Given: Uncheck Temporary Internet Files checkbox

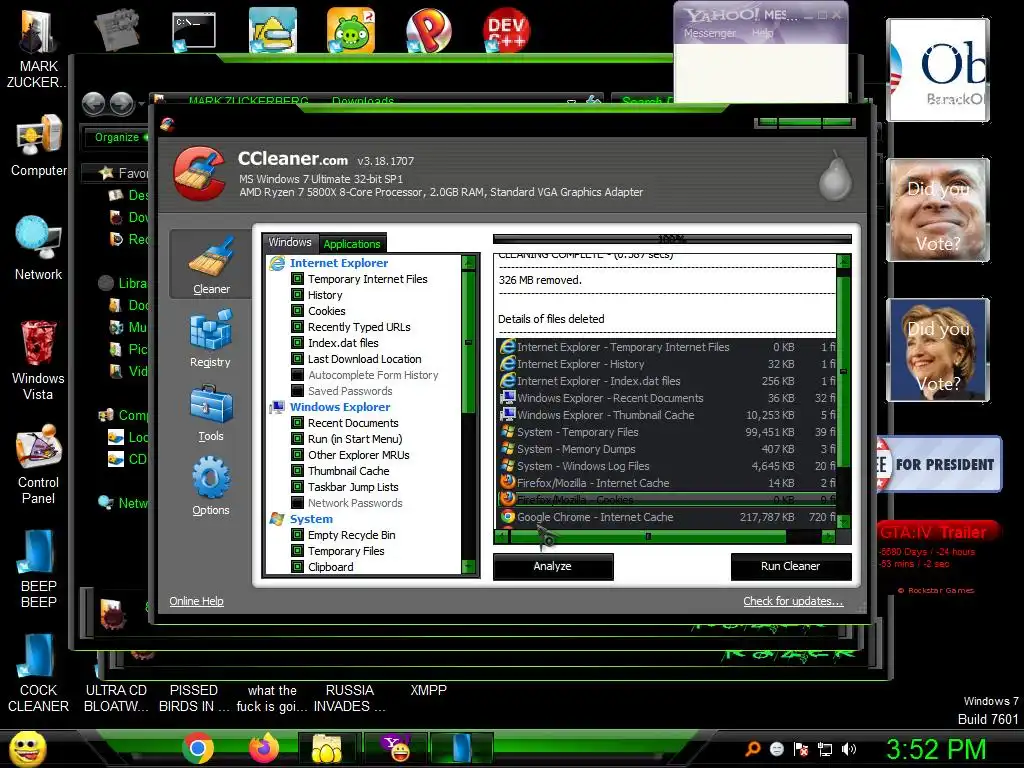Looking at the screenshot, I should coord(297,279).
